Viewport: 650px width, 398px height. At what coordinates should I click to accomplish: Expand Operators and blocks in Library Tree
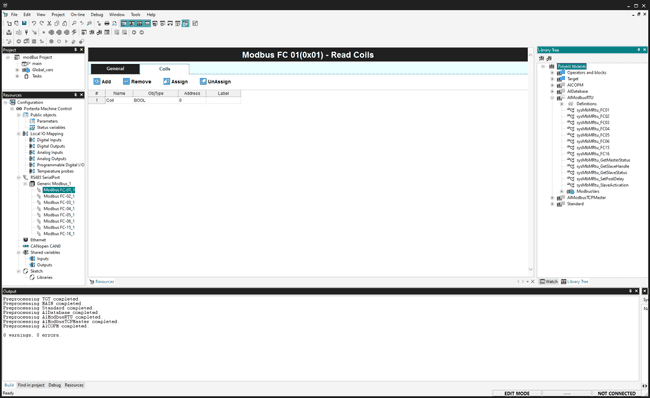(552, 73)
